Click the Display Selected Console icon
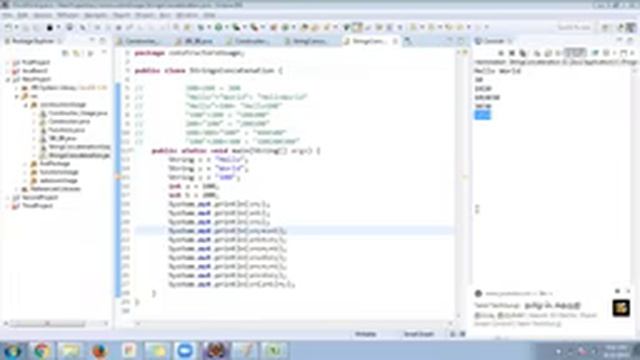 pyautogui.click(x=605, y=53)
